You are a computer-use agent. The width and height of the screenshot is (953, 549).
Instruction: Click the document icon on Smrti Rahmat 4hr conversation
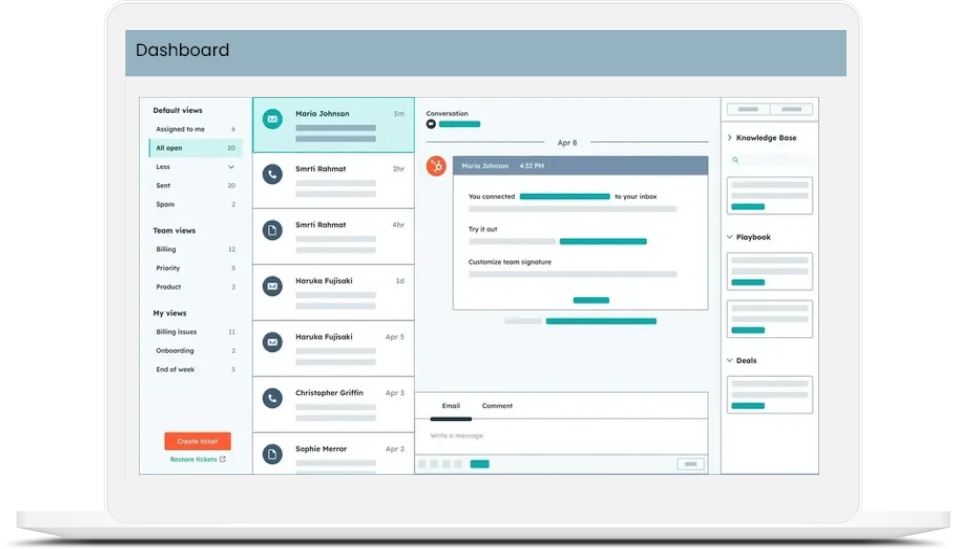272,230
